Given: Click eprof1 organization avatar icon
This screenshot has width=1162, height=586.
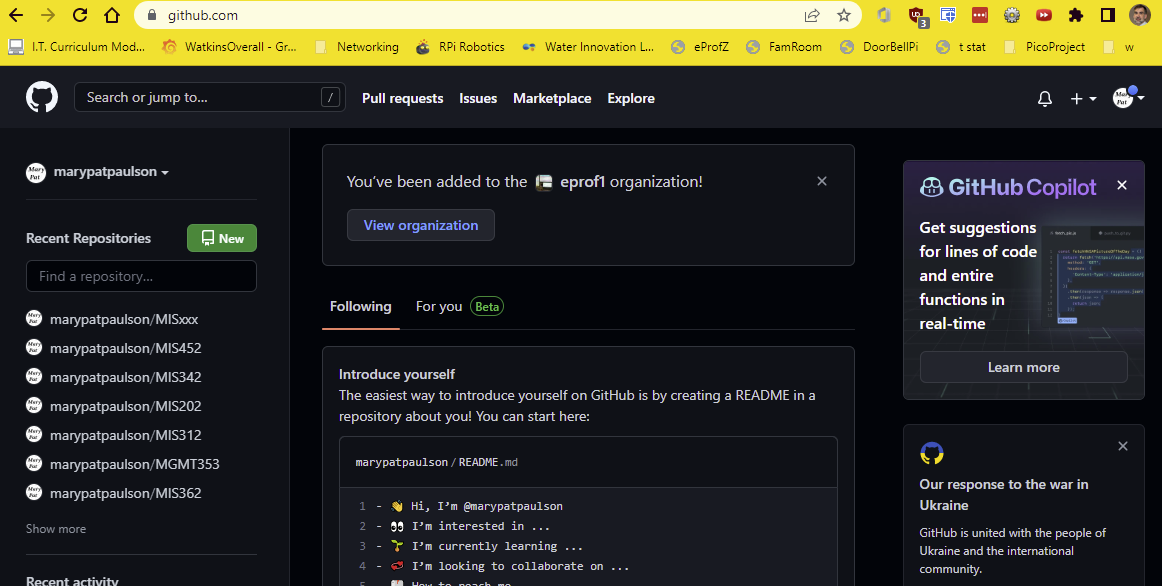Looking at the screenshot, I should (x=544, y=182).
